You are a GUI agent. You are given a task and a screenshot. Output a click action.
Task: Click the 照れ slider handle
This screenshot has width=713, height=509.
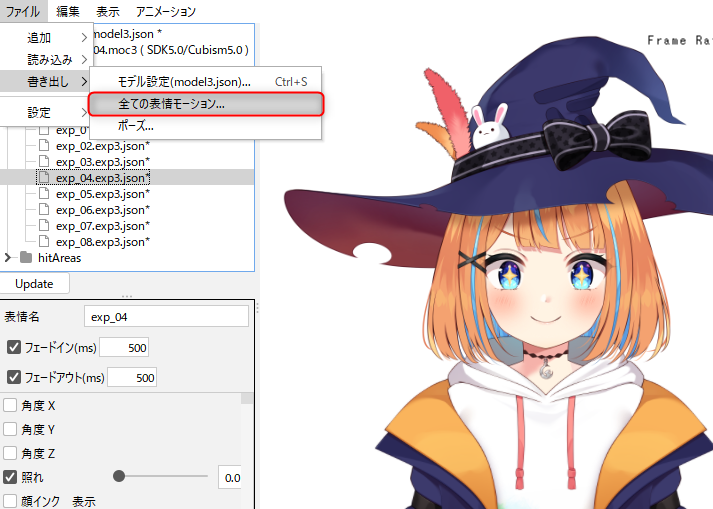(119, 477)
